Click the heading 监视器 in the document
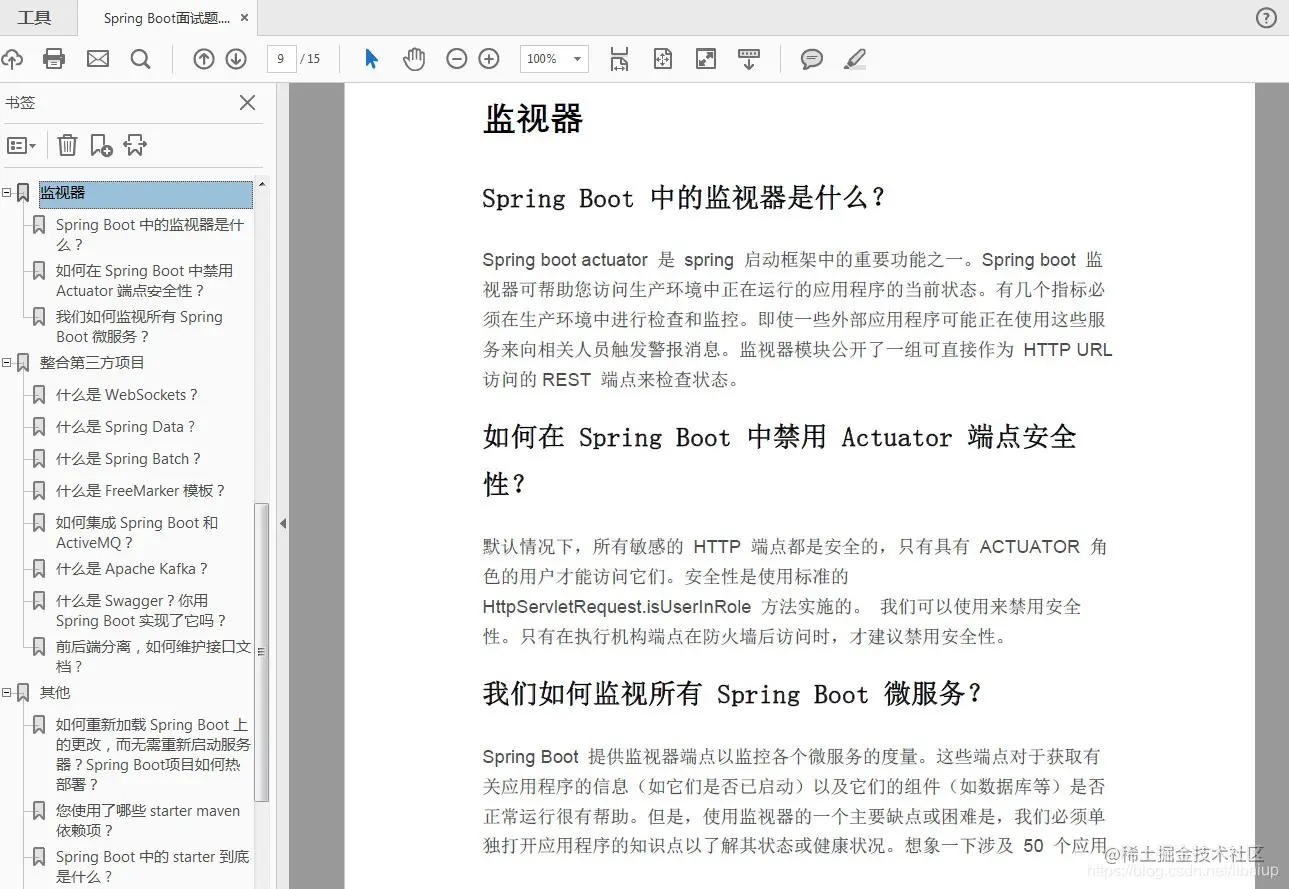The width and height of the screenshot is (1289, 889). [533, 119]
